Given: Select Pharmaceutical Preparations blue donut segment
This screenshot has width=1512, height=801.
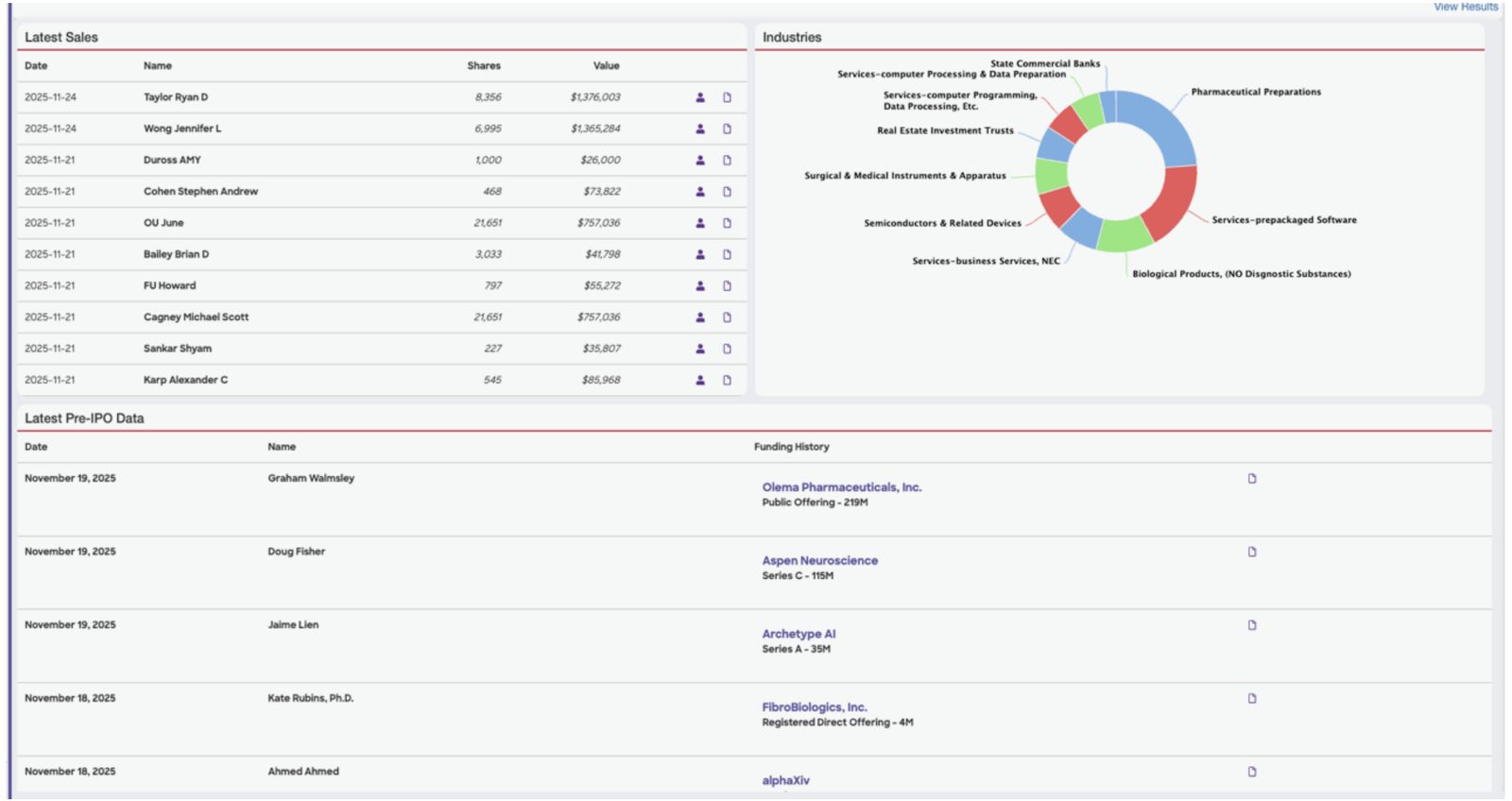Looking at the screenshot, I should (x=1162, y=121).
